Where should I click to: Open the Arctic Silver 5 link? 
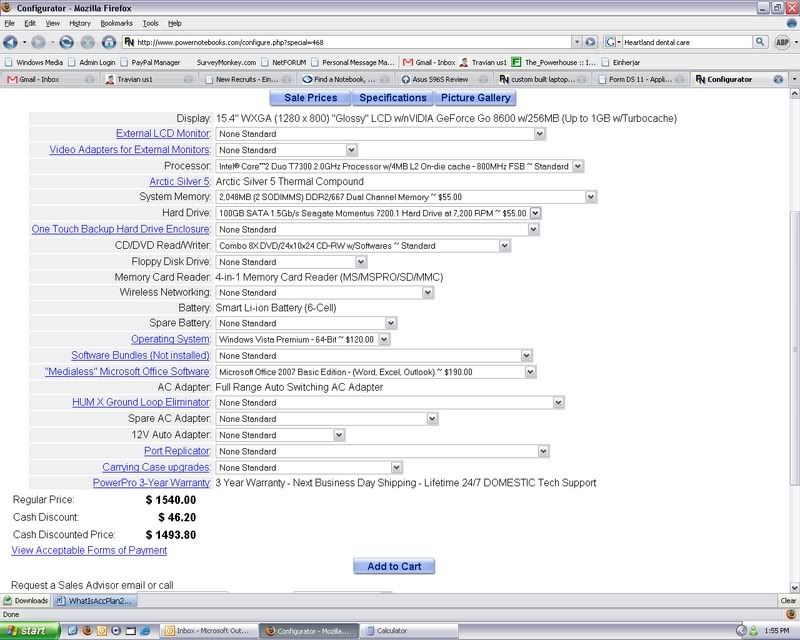(180, 182)
